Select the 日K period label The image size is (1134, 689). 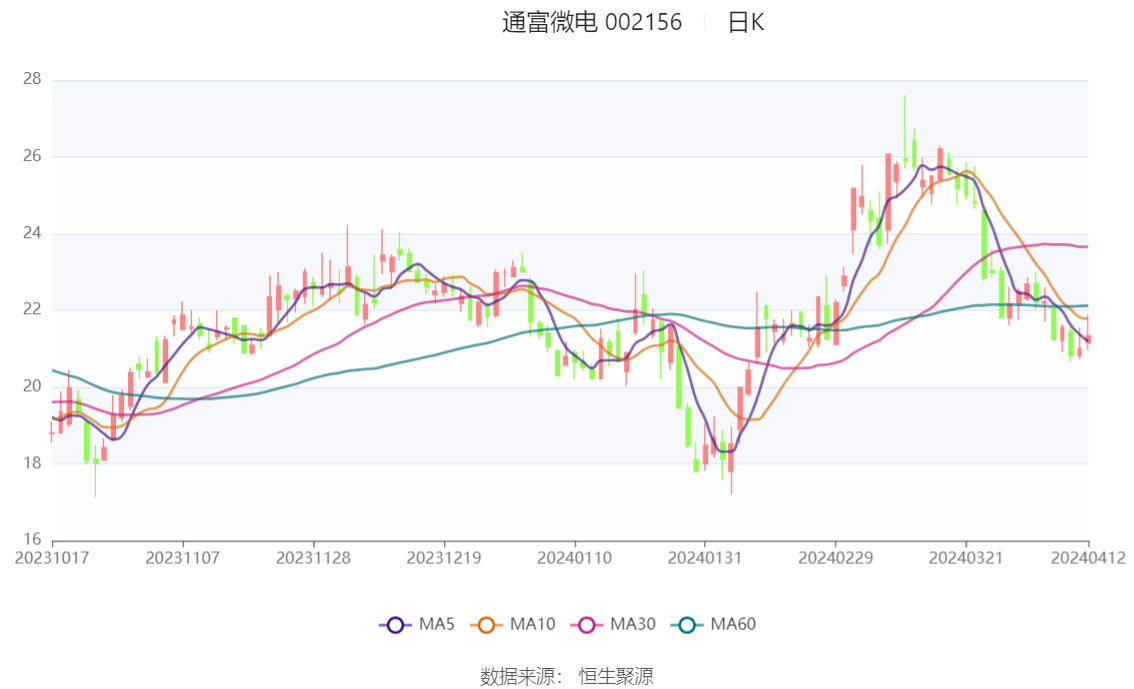(746, 23)
